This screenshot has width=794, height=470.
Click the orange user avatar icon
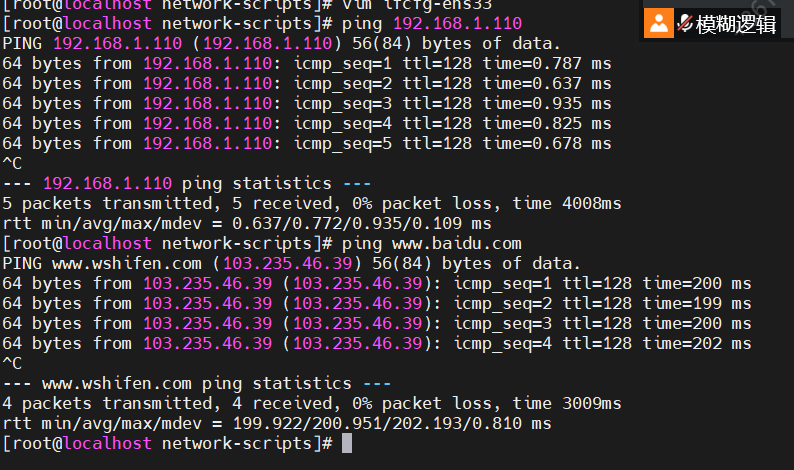pos(658,23)
